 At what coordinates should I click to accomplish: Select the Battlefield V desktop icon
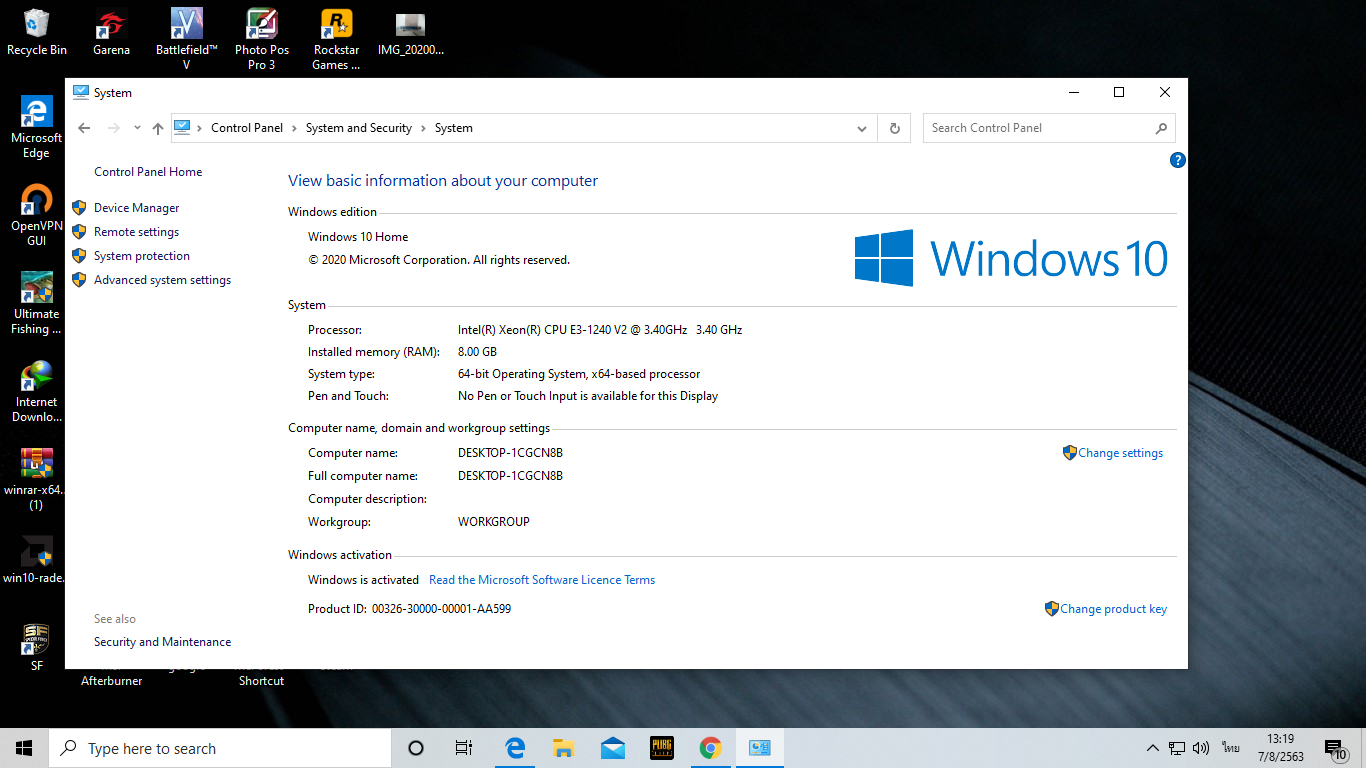[x=187, y=39]
